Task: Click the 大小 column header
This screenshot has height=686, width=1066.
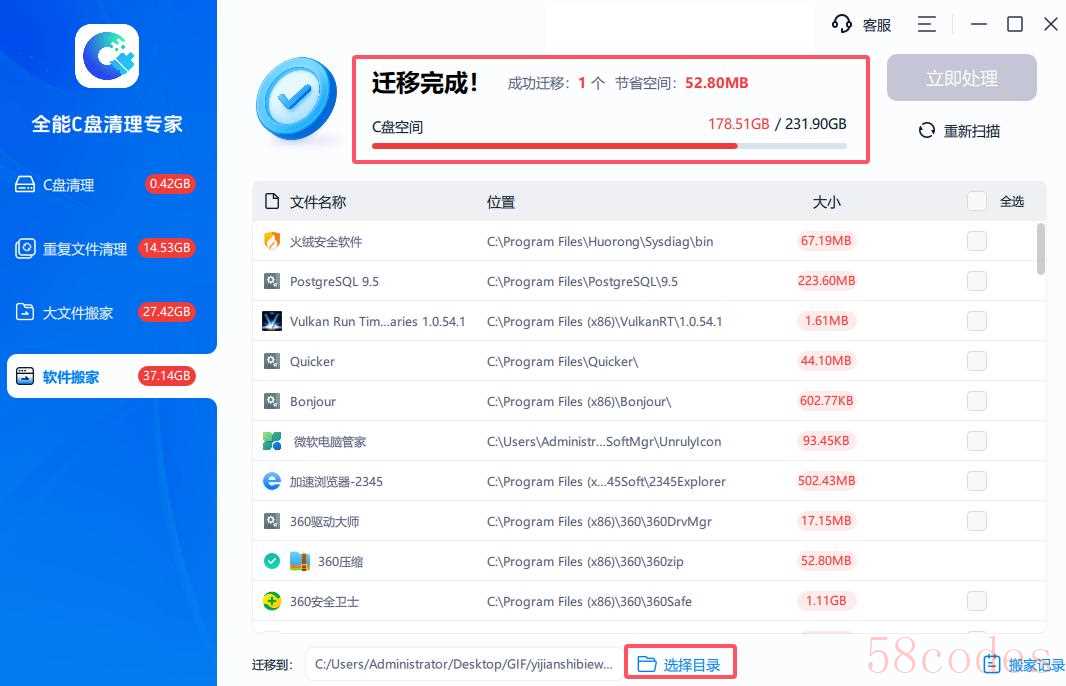Action: pos(826,202)
